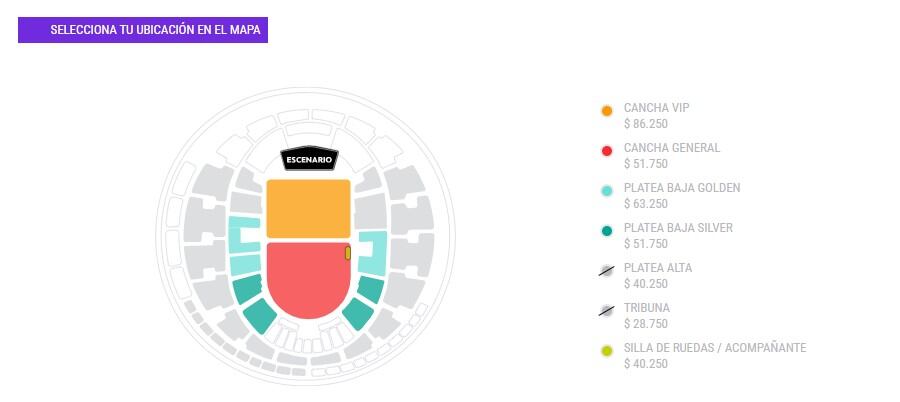Click the Cancha General price label
900x402 pixels.
pyautogui.click(x=645, y=164)
